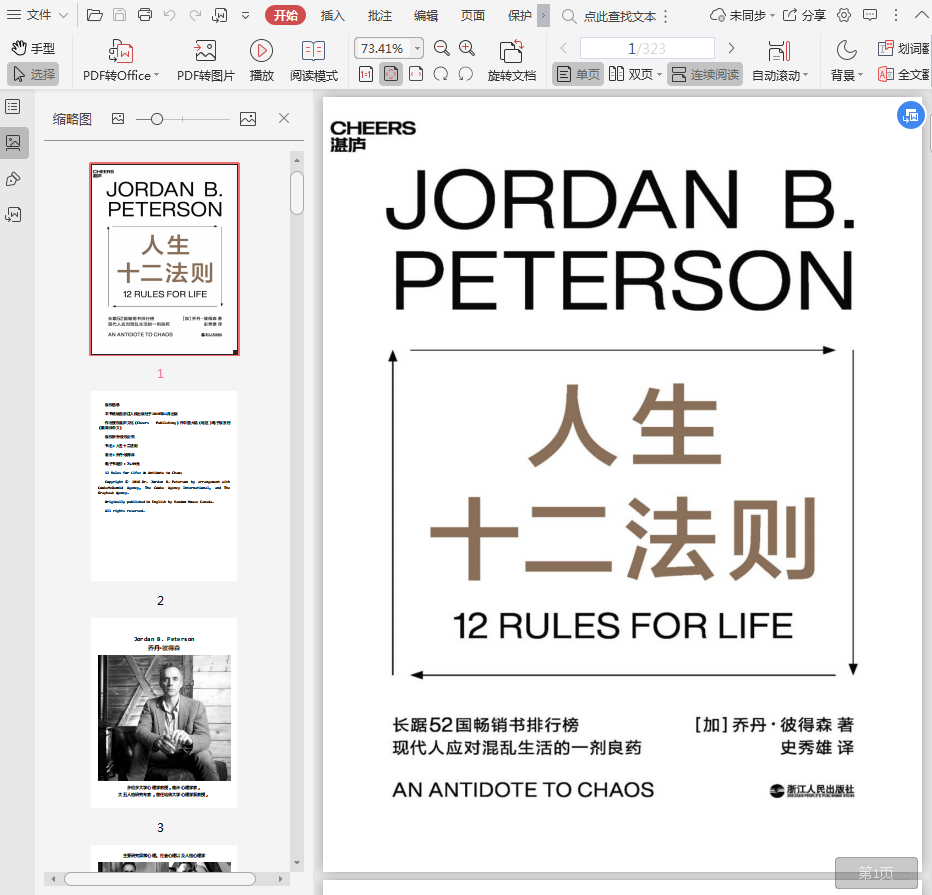Click the zoom in magnifier icon

[x=467, y=48]
